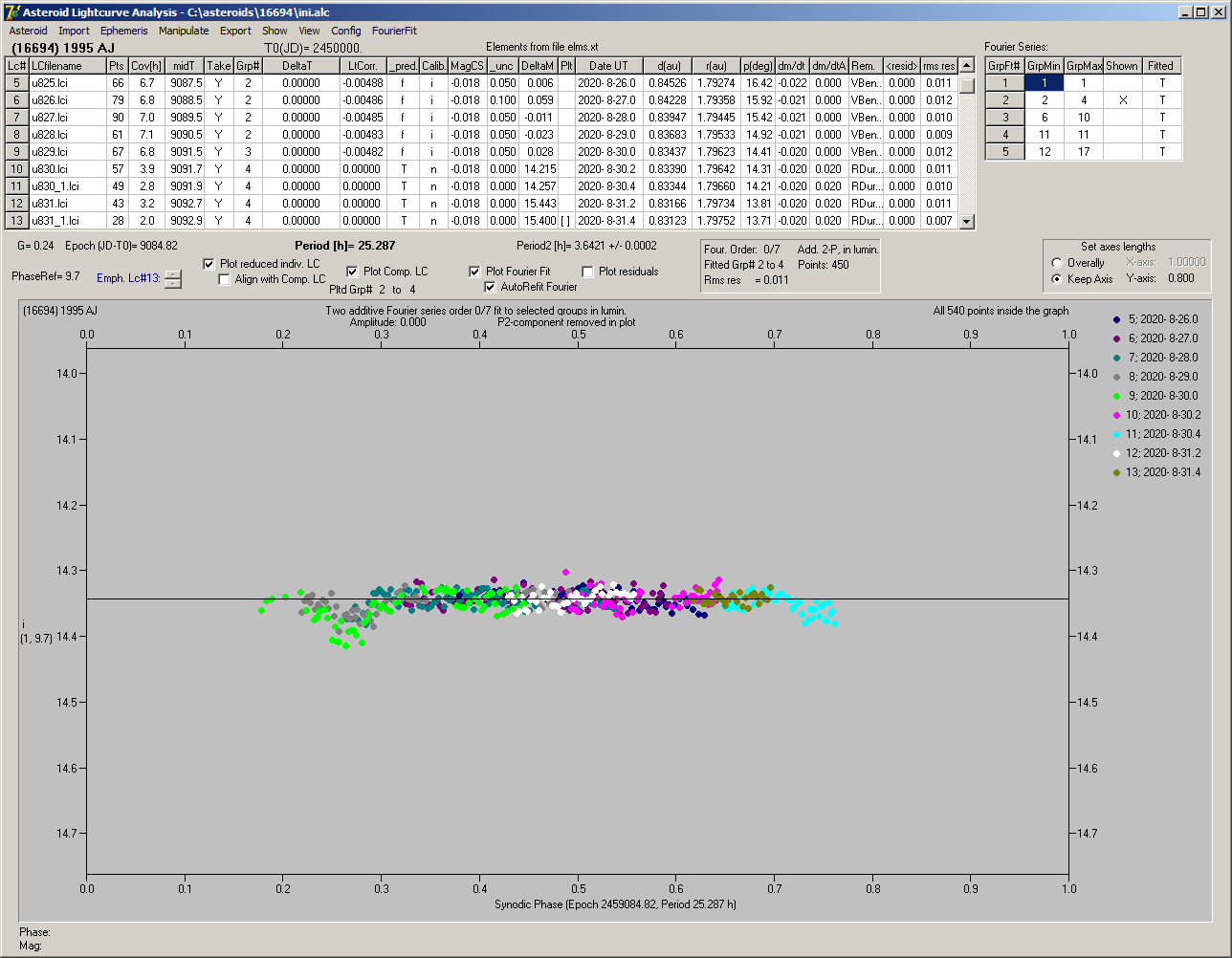This screenshot has height=958, width=1232.
Task: Click the Emph. Lc#13 stepper arrows
Action: (172, 279)
